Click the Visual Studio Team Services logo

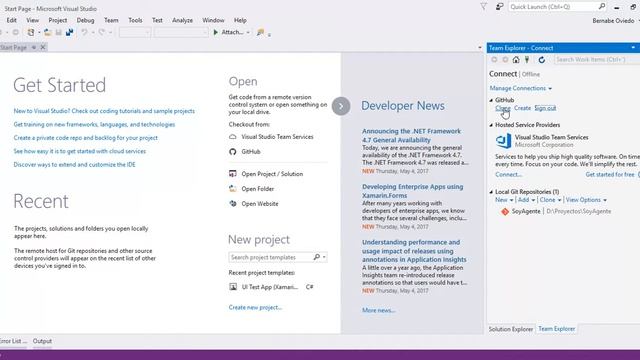503,141
